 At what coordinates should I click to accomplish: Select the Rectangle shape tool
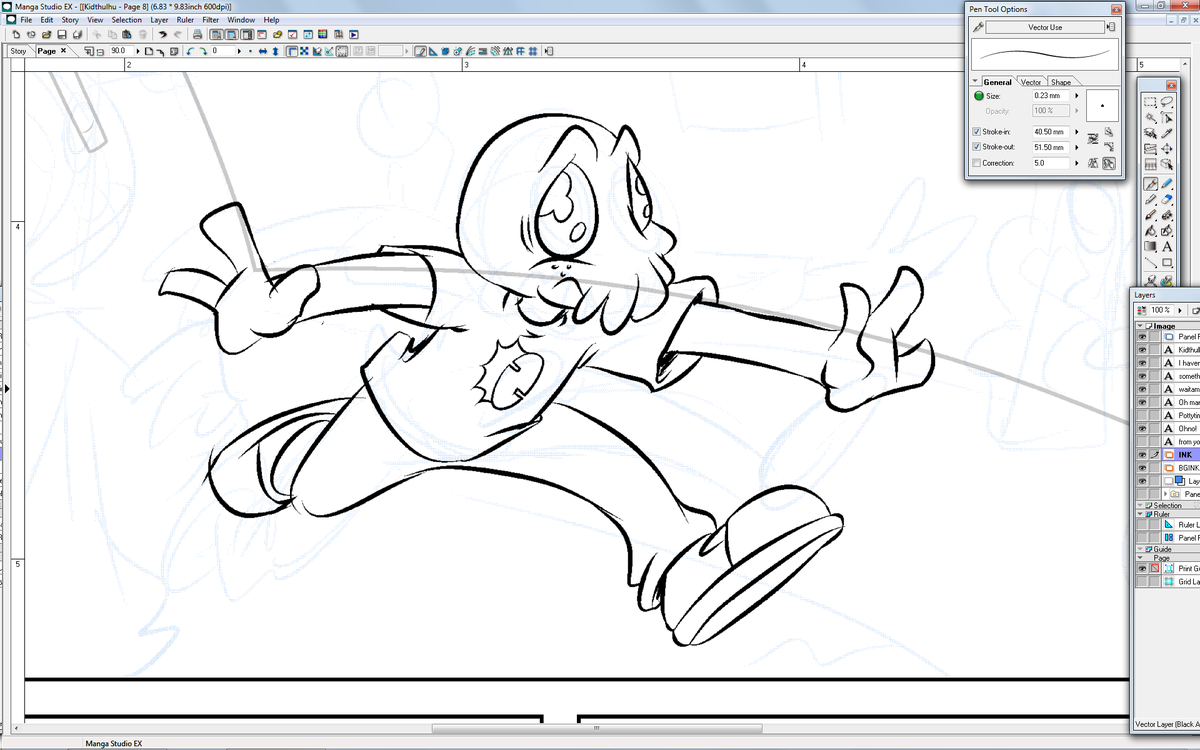1167,262
